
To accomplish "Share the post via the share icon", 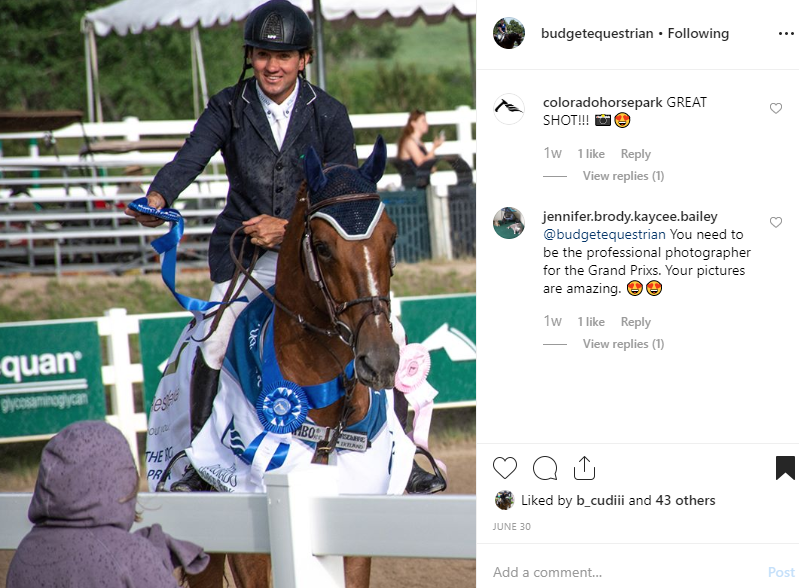I will [x=584, y=468].
